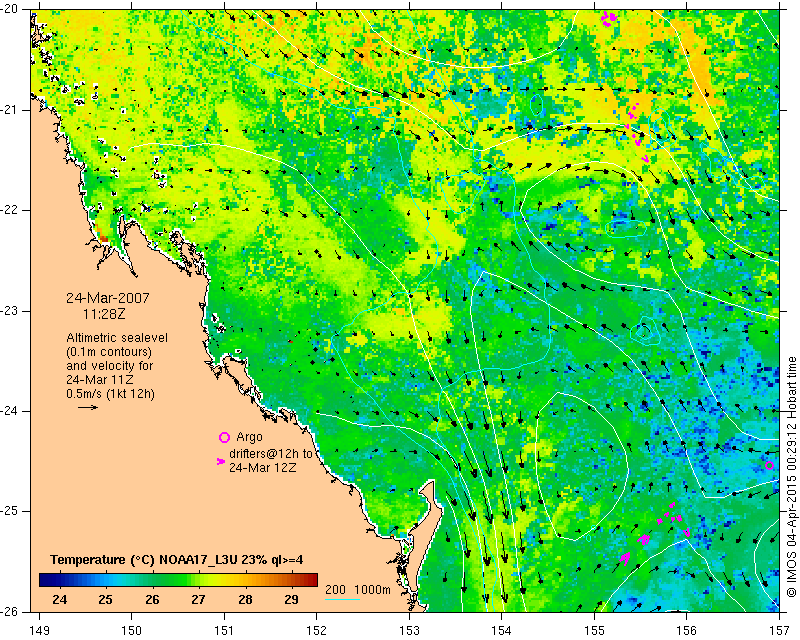Viewport: 800px width, 640px height.
Task: Click the latitude axis label '-23'
Action: (x=10, y=311)
